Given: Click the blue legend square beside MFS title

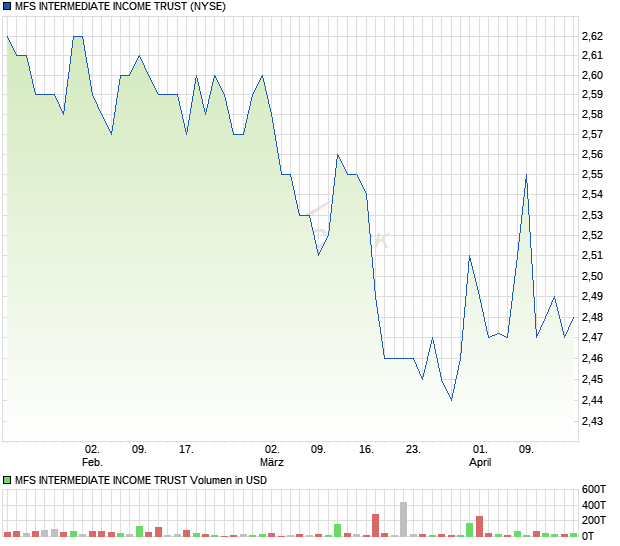Looking at the screenshot, I should (x=7, y=6).
